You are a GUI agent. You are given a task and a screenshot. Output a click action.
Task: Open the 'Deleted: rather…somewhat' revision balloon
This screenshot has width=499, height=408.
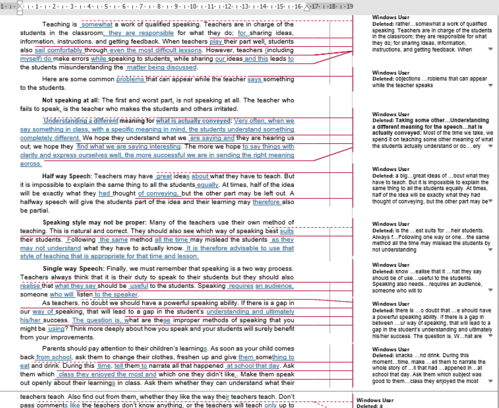pyautogui.click(x=432, y=34)
